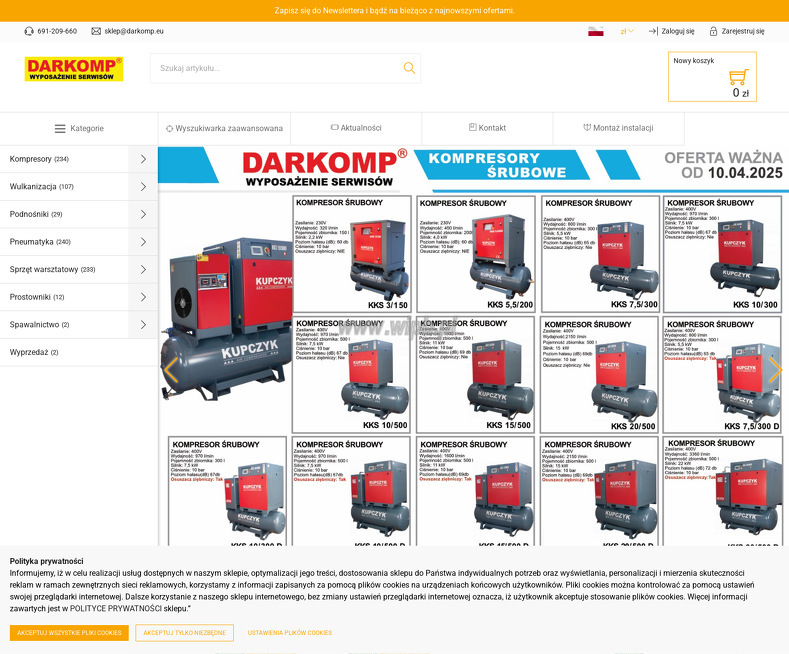This screenshot has height=654, width=789.
Task: Click the 691-209-660 phone number
Action: click(57, 31)
